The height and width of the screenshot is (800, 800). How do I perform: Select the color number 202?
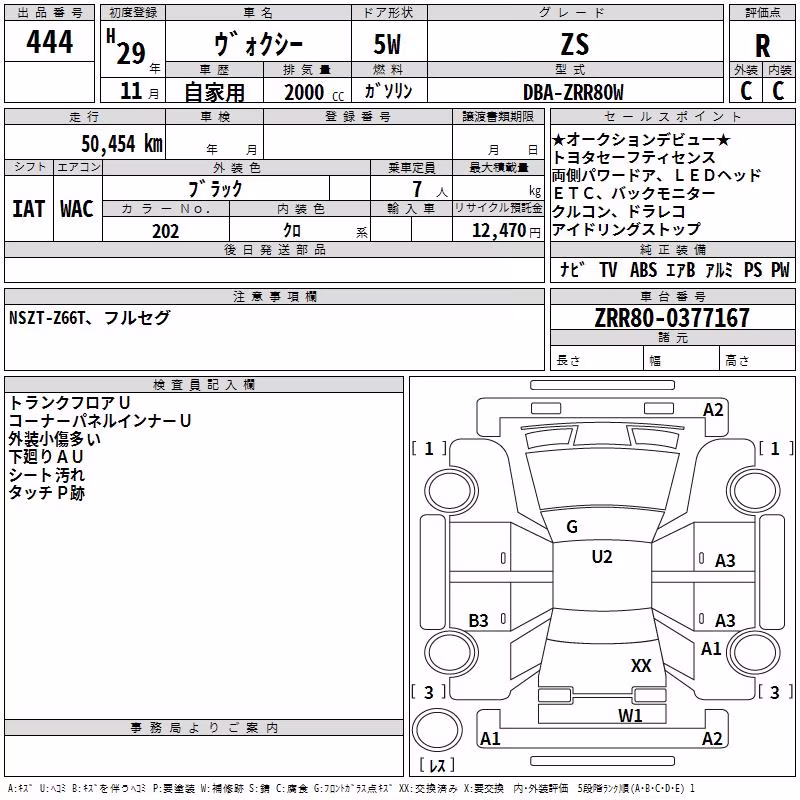pos(165,231)
